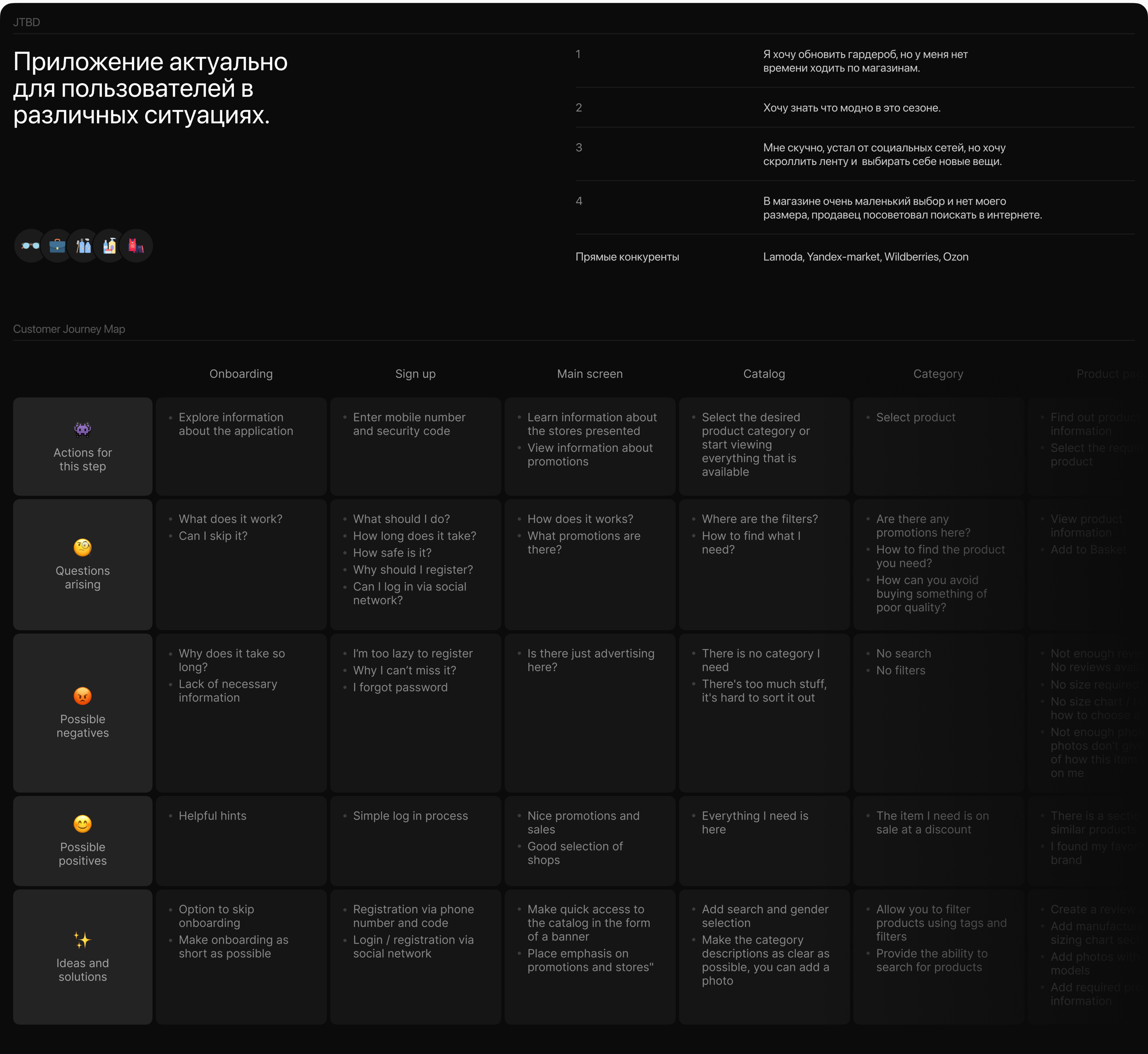Click the competitors list Lamoda, Yandex-market text
1148x1054 pixels.
point(865,257)
